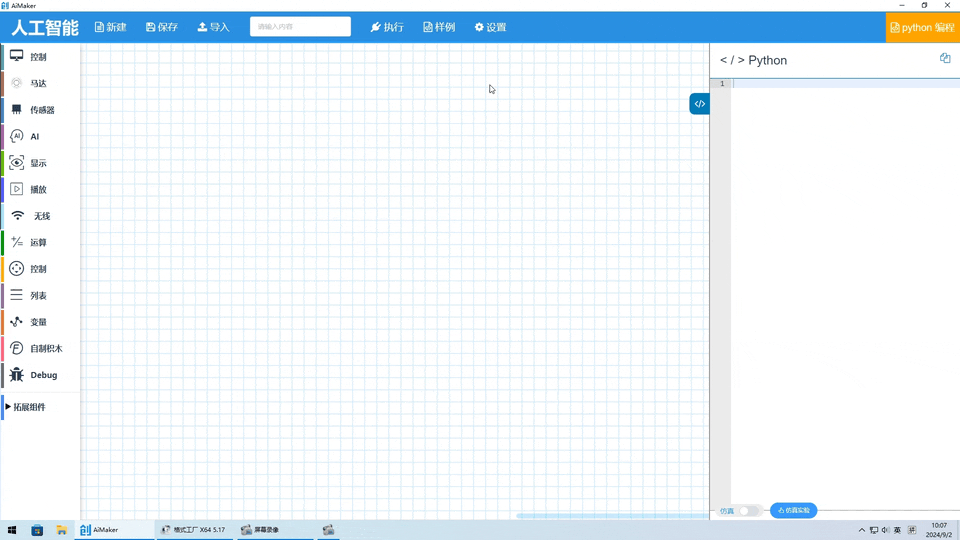
Task: Open the Debug block category
Action: [40, 375]
